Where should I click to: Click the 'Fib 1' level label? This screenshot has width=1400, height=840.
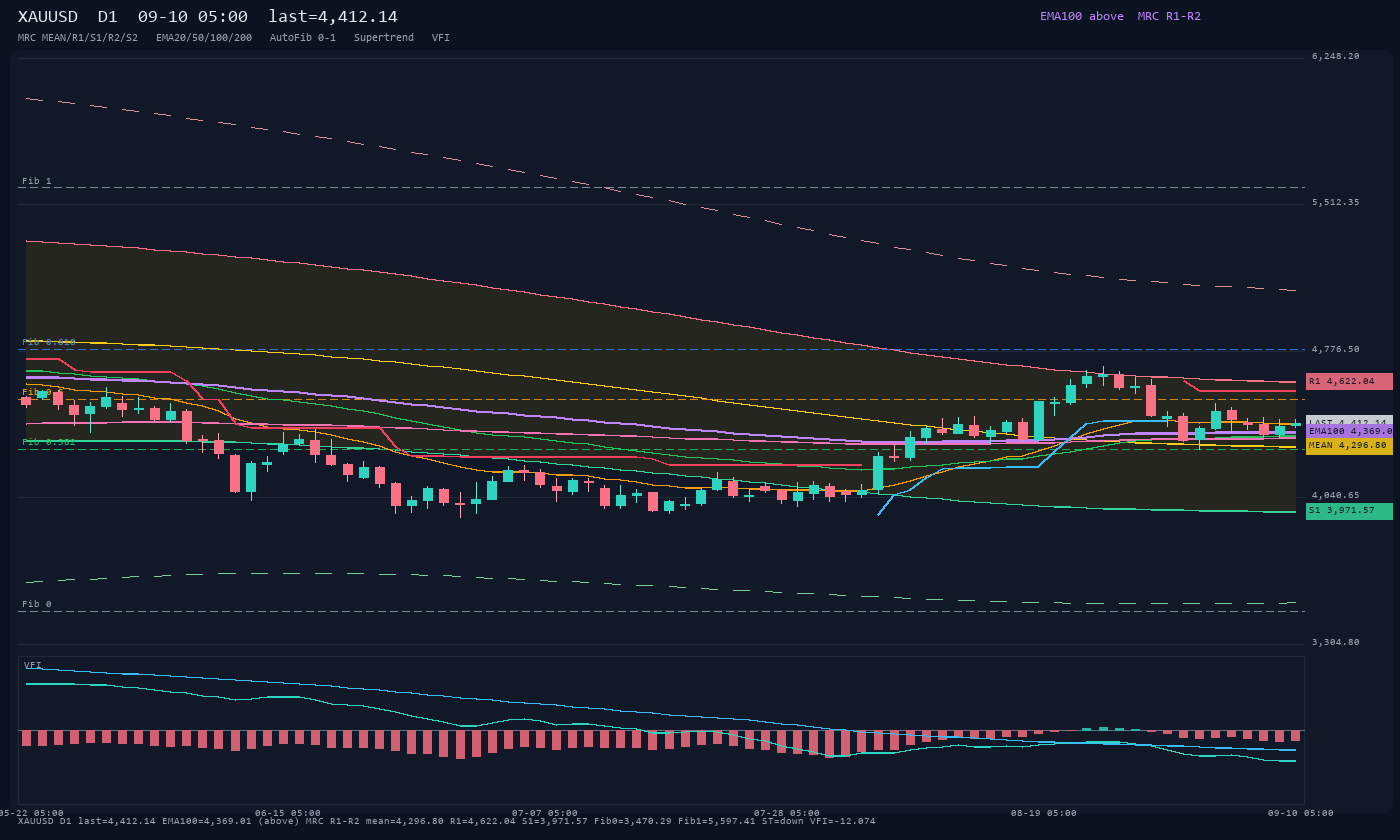[37, 182]
